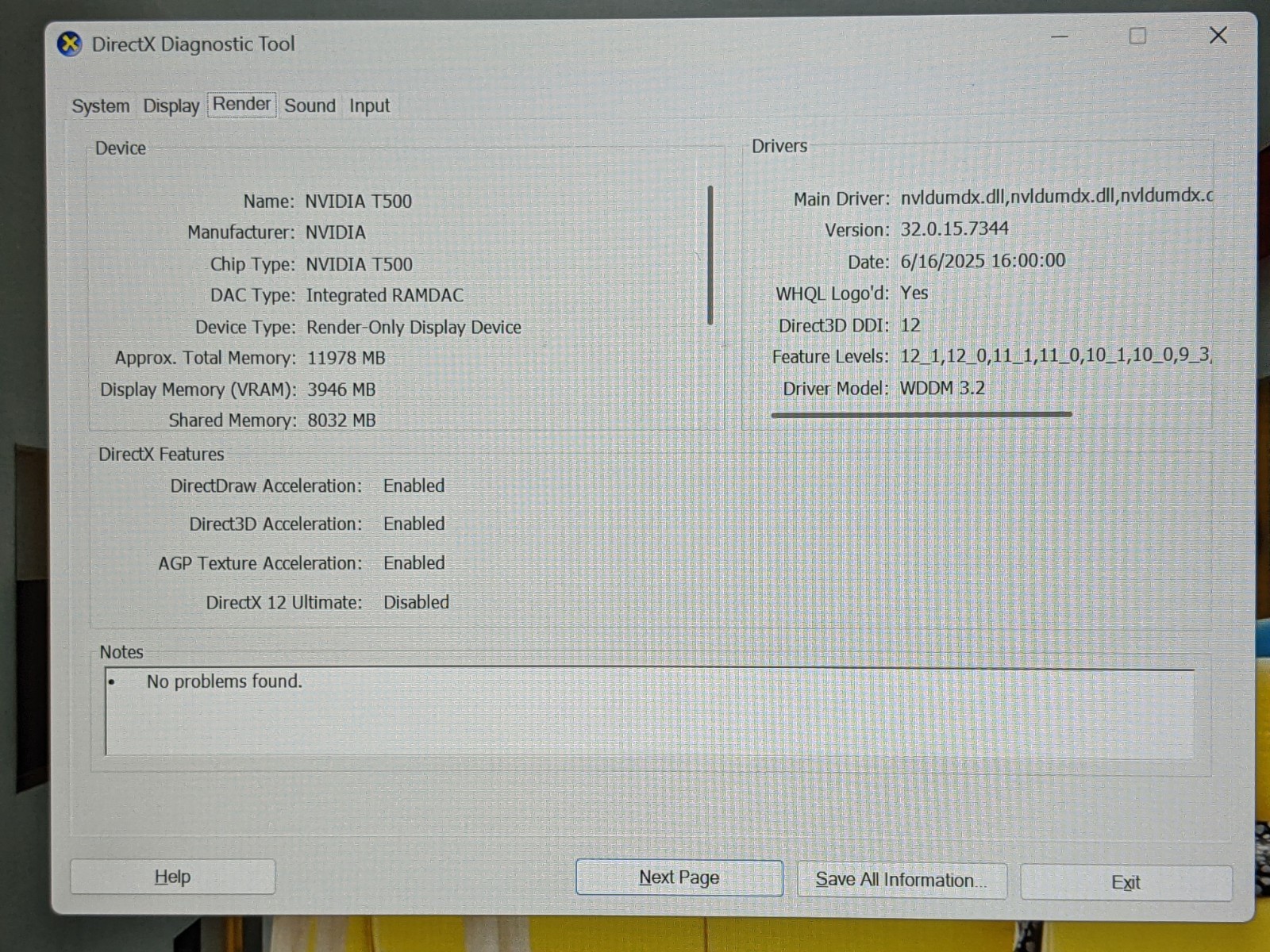Switch to the System tab
Image resolution: width=1270 pixels, height=952 pixels.
coord(101,106)
